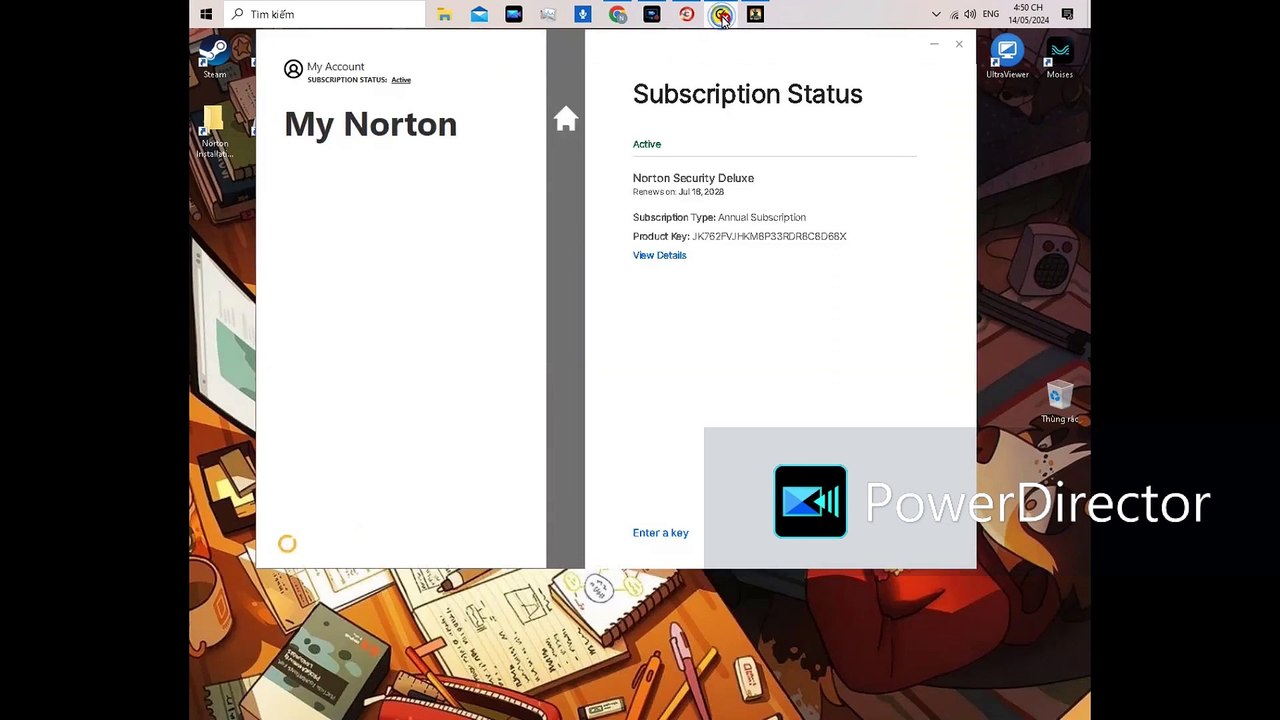Minimize the Norton window

[934, 44]
